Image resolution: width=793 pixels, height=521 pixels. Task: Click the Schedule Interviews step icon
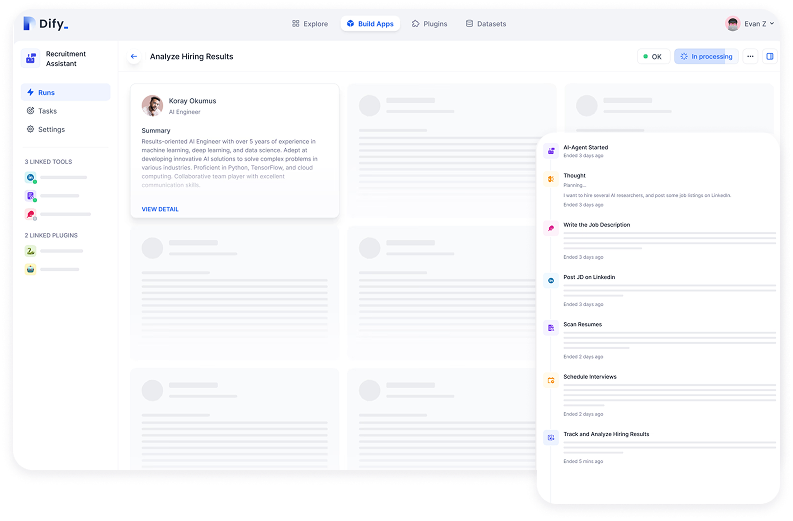click(551, 380)
